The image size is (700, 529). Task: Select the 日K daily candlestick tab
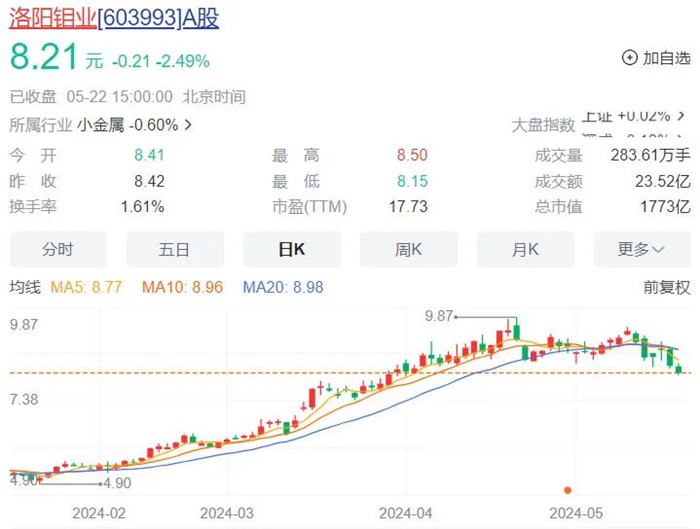291,249
